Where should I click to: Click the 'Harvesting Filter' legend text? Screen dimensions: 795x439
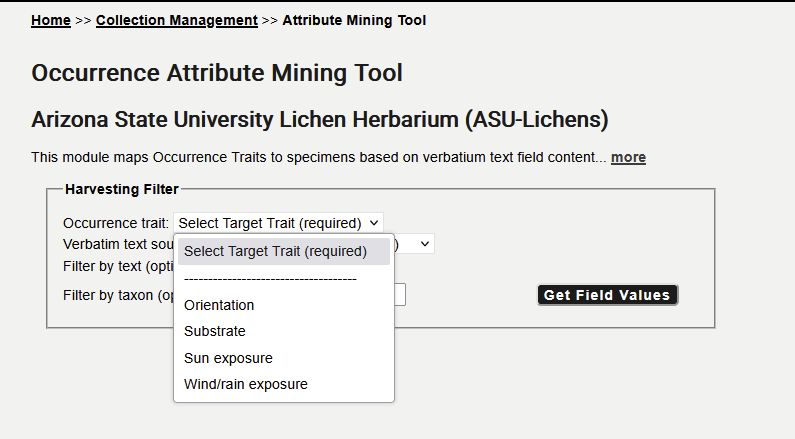(122, 189)
